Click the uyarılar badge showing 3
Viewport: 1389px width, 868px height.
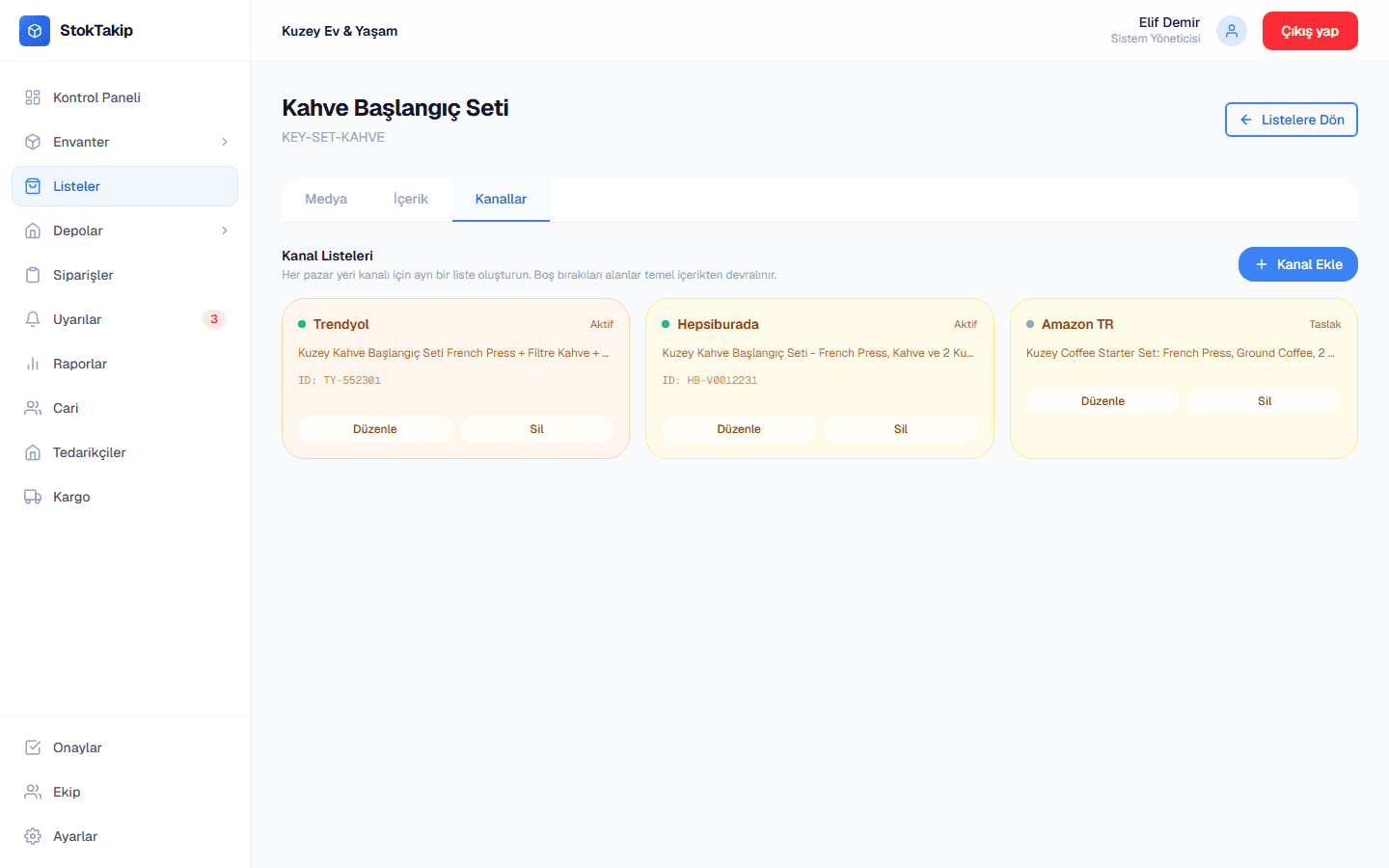click(x=214, y=319)
